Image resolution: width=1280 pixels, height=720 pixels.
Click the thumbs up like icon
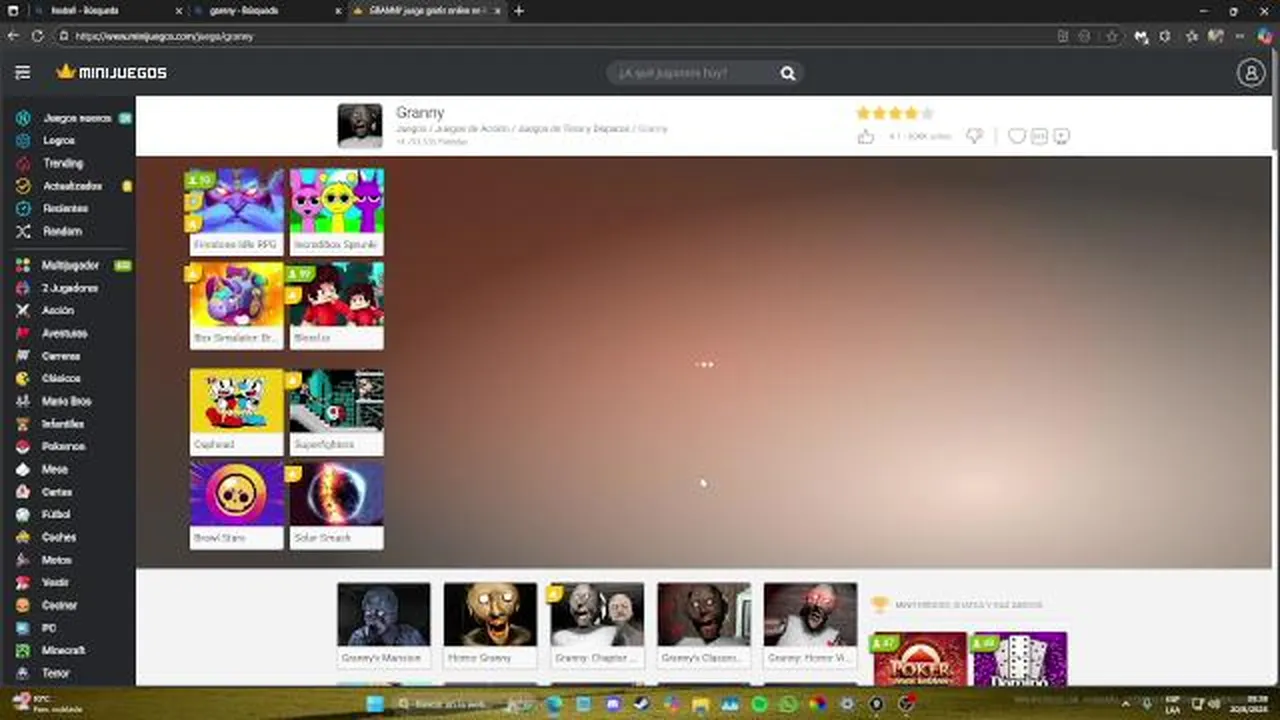tap(866, 136)
